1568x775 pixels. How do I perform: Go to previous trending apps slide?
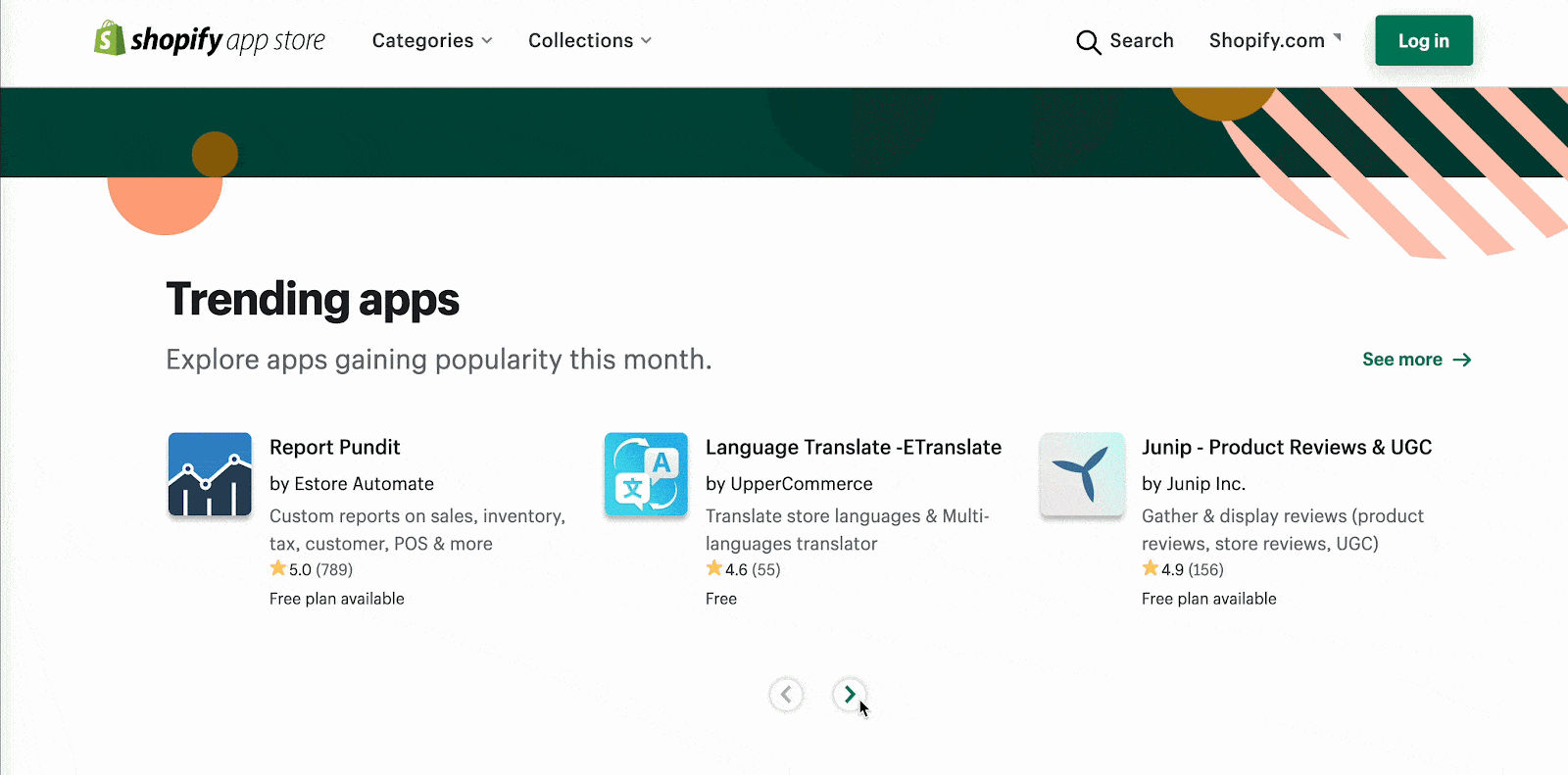point(786,695)
